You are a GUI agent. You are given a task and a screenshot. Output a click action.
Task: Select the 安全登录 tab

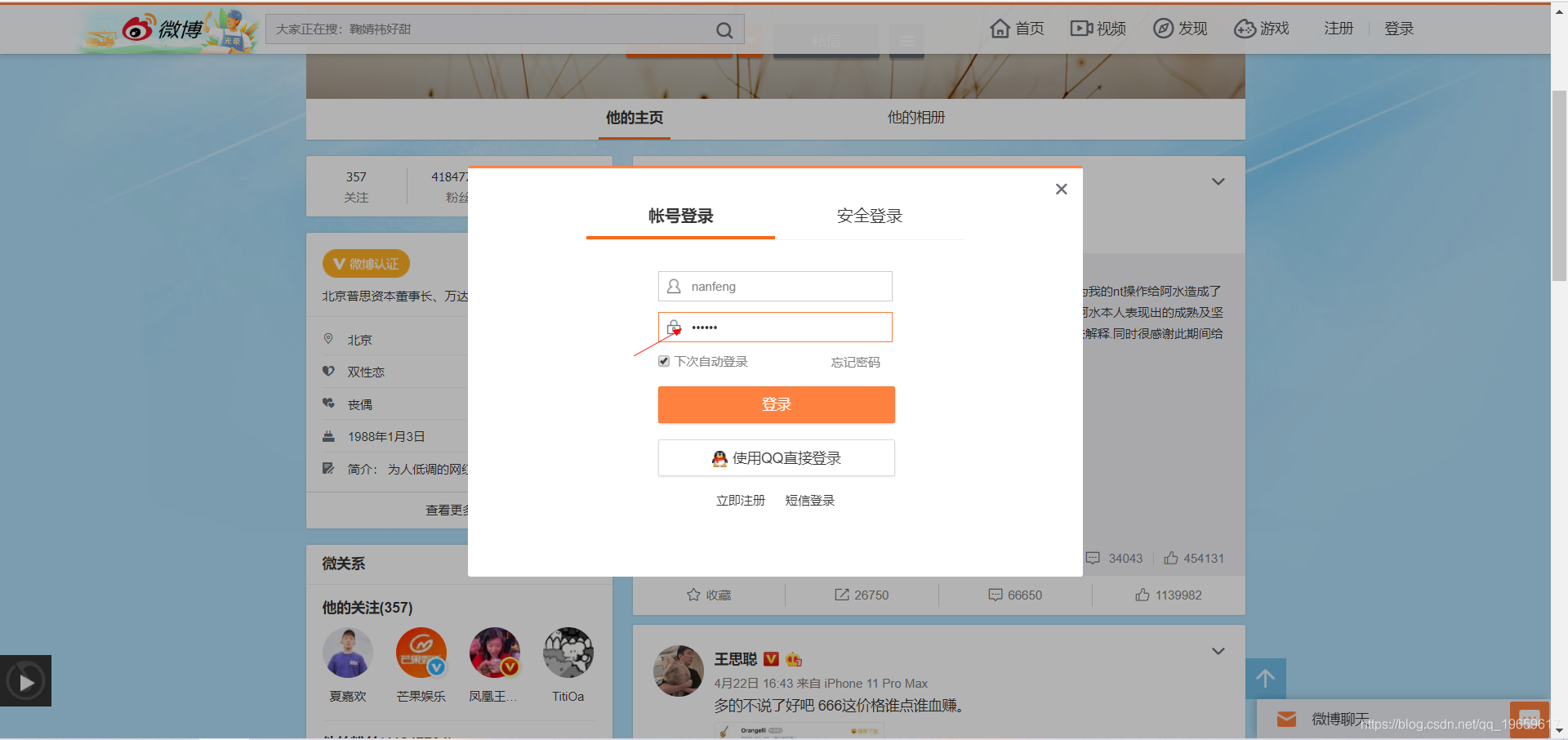tap(870, 216)
